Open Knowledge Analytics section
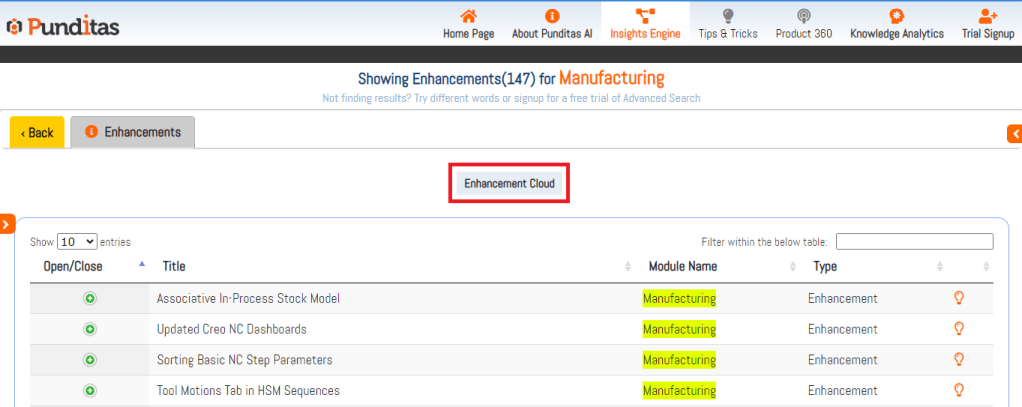This screenshot has width=1022, height=407. (x=896, y=24)
